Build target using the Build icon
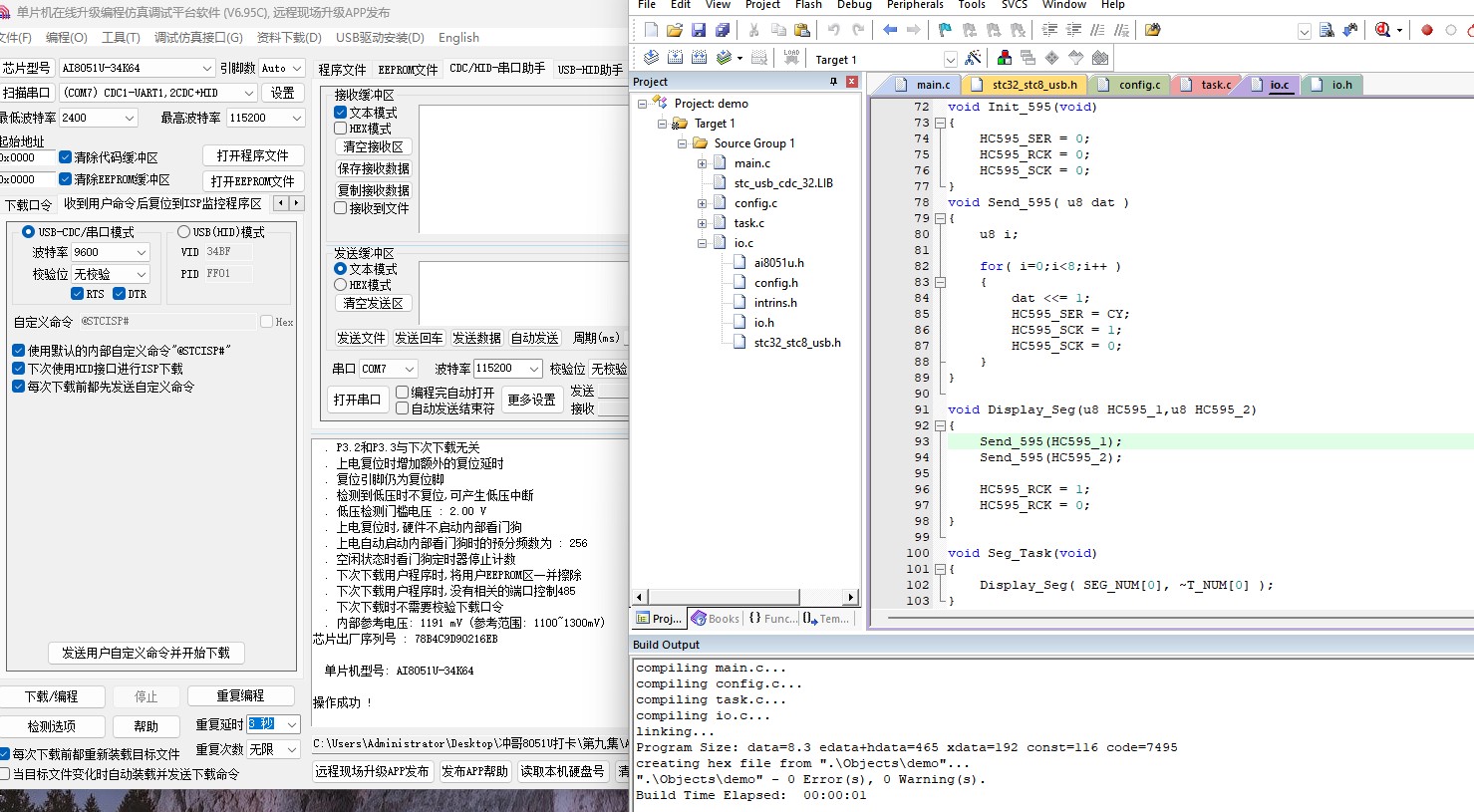This screenshot has width=1474, height=812. [675, 58]
